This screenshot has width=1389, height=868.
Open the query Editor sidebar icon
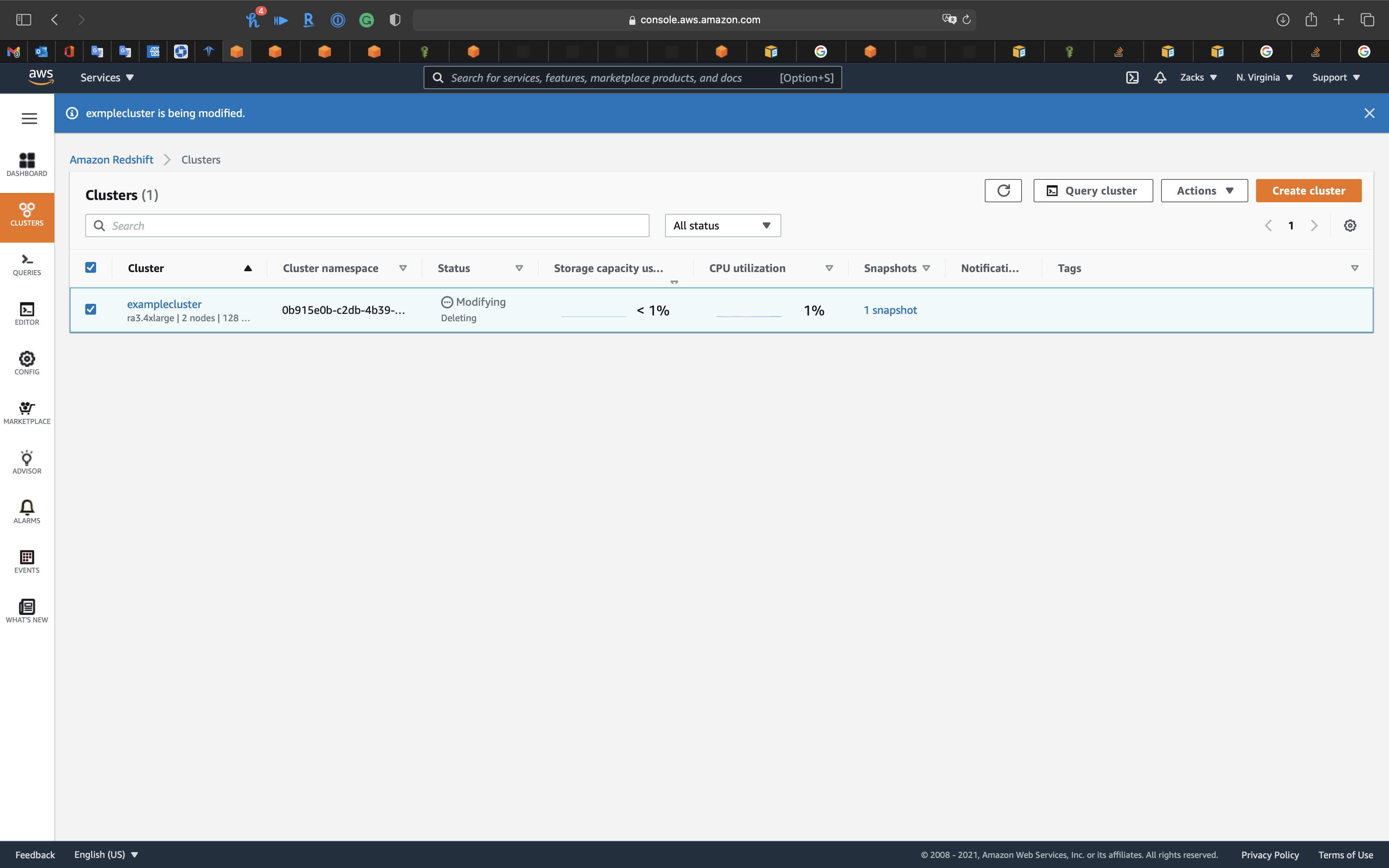tap(27, 313)
